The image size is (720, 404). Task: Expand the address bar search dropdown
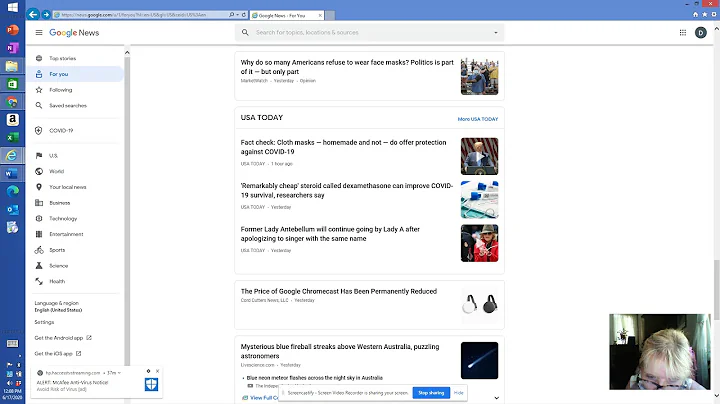click(x=237, y=15)
